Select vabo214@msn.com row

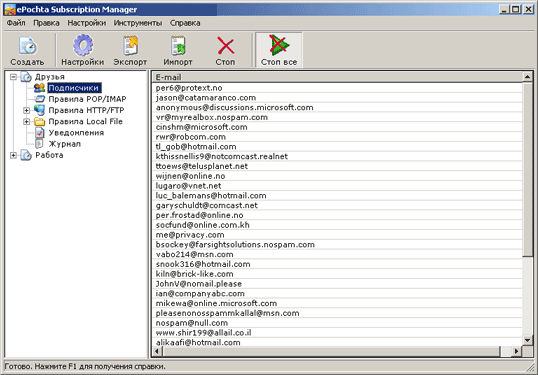coord(338,254)
